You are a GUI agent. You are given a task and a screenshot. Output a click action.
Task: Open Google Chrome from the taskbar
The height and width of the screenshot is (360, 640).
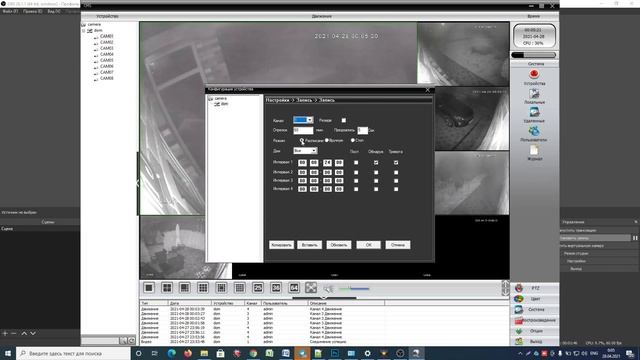point(253,353)
